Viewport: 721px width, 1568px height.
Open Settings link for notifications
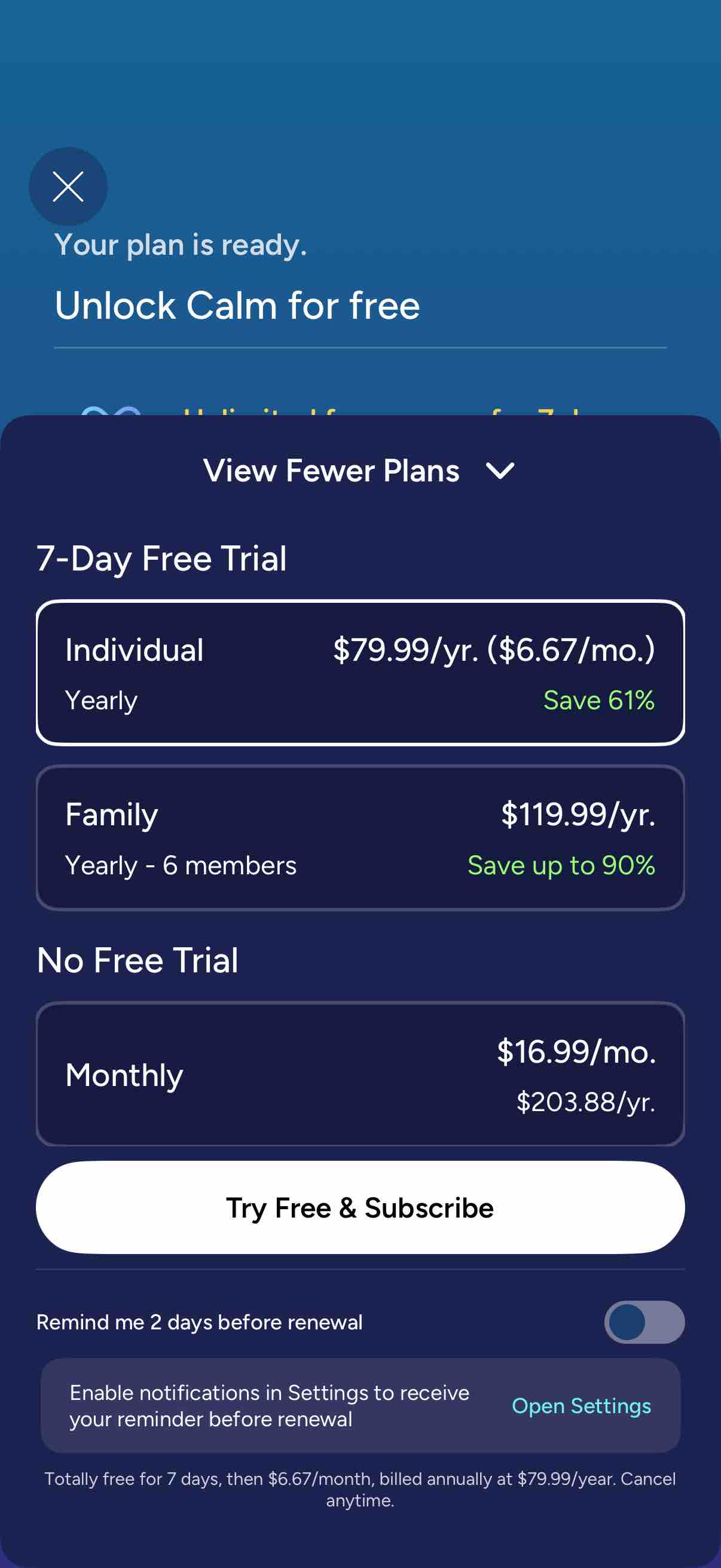pyautogui.click(x=581, y=1406)
